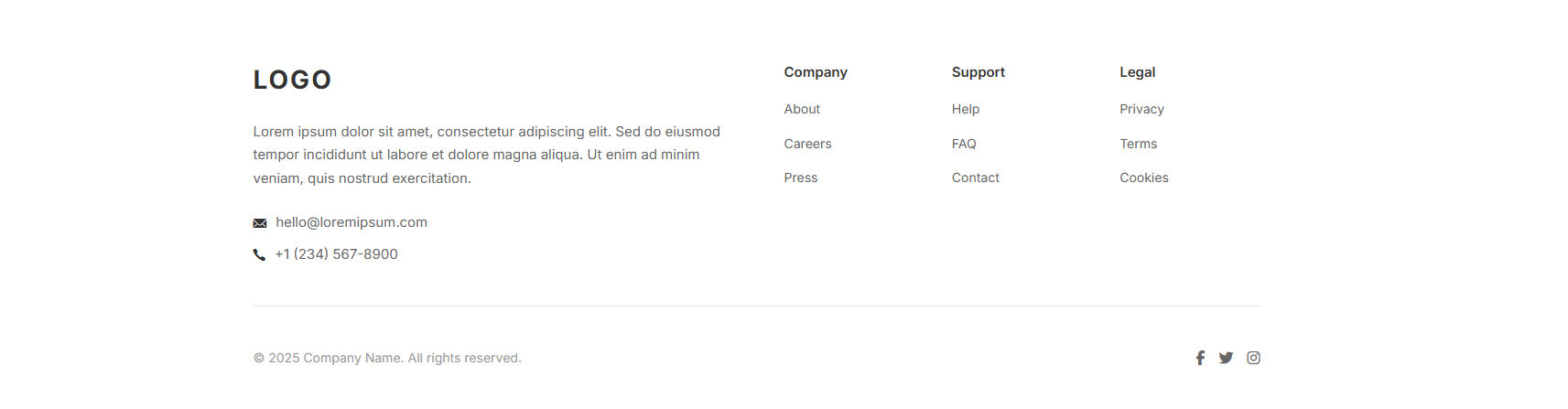Open the Press link
Viewport: 1568px width, 409px height.
[800, 178]
